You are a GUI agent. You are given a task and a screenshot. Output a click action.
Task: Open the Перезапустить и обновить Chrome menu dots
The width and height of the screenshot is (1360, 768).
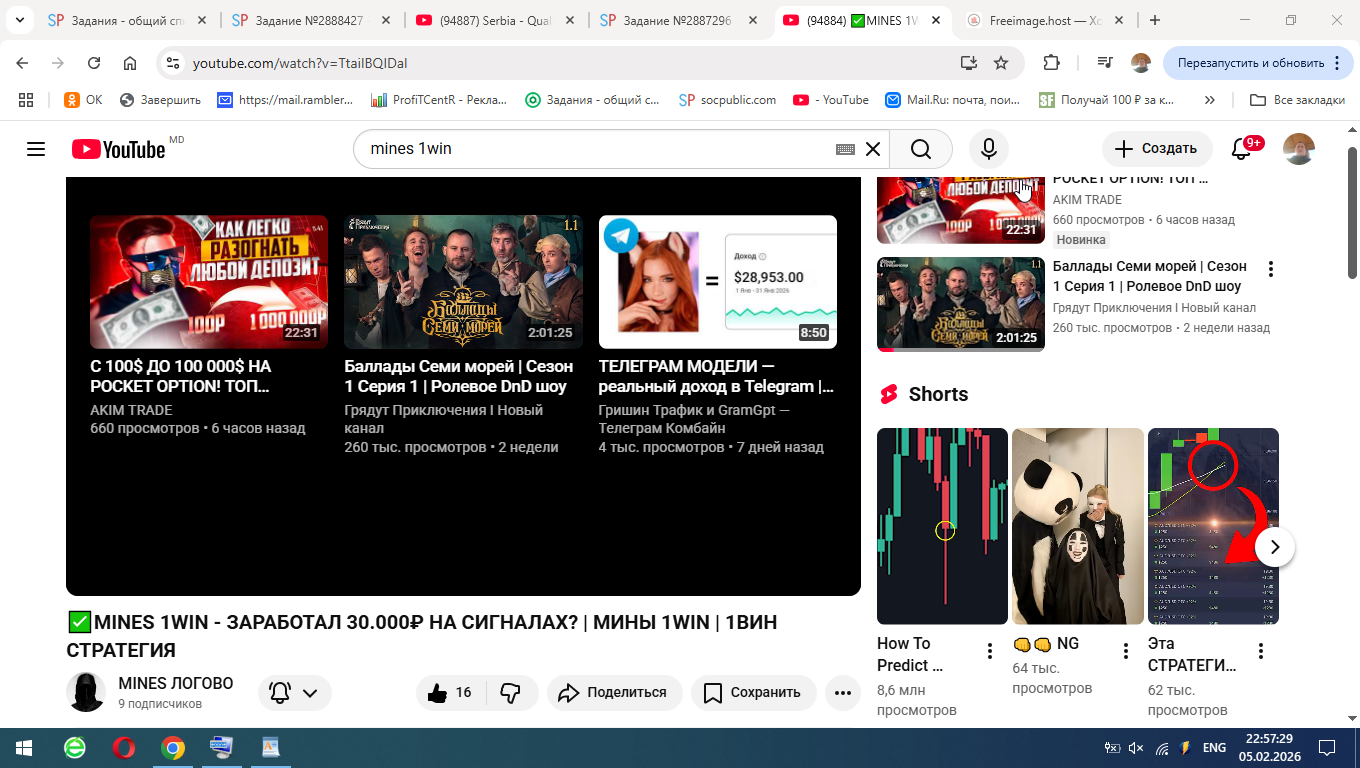click(x=1337, y=63)
